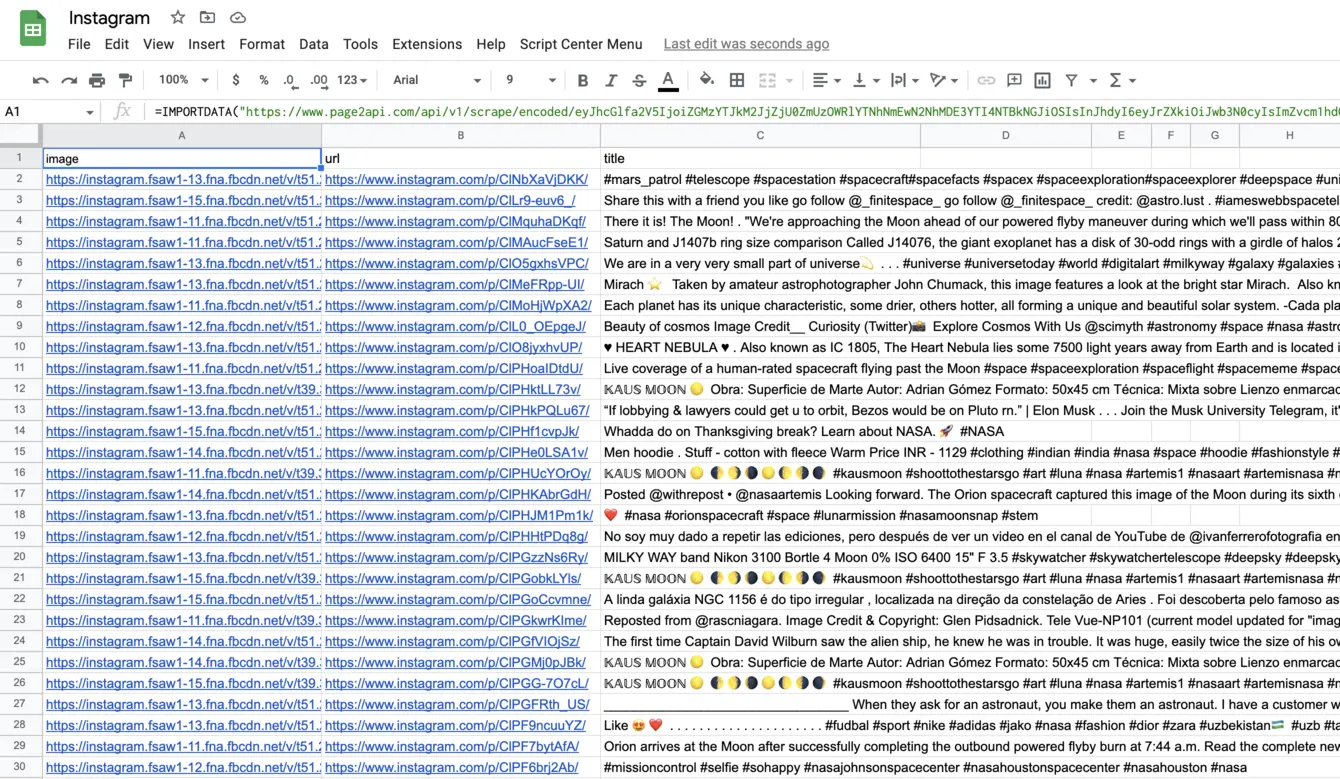
Task: Expand the filter views arrow
Action: coord(1093,80)
